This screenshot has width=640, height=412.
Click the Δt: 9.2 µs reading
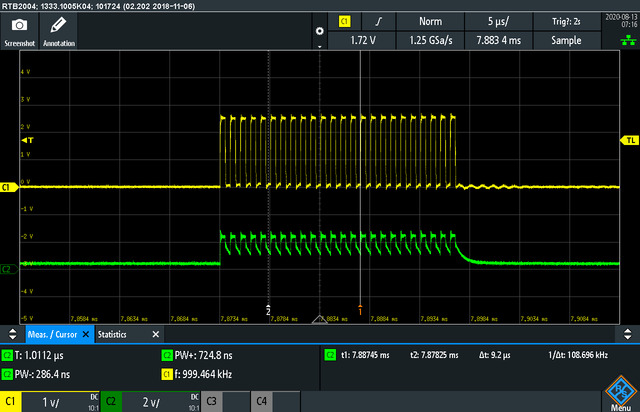pos(494,355)
